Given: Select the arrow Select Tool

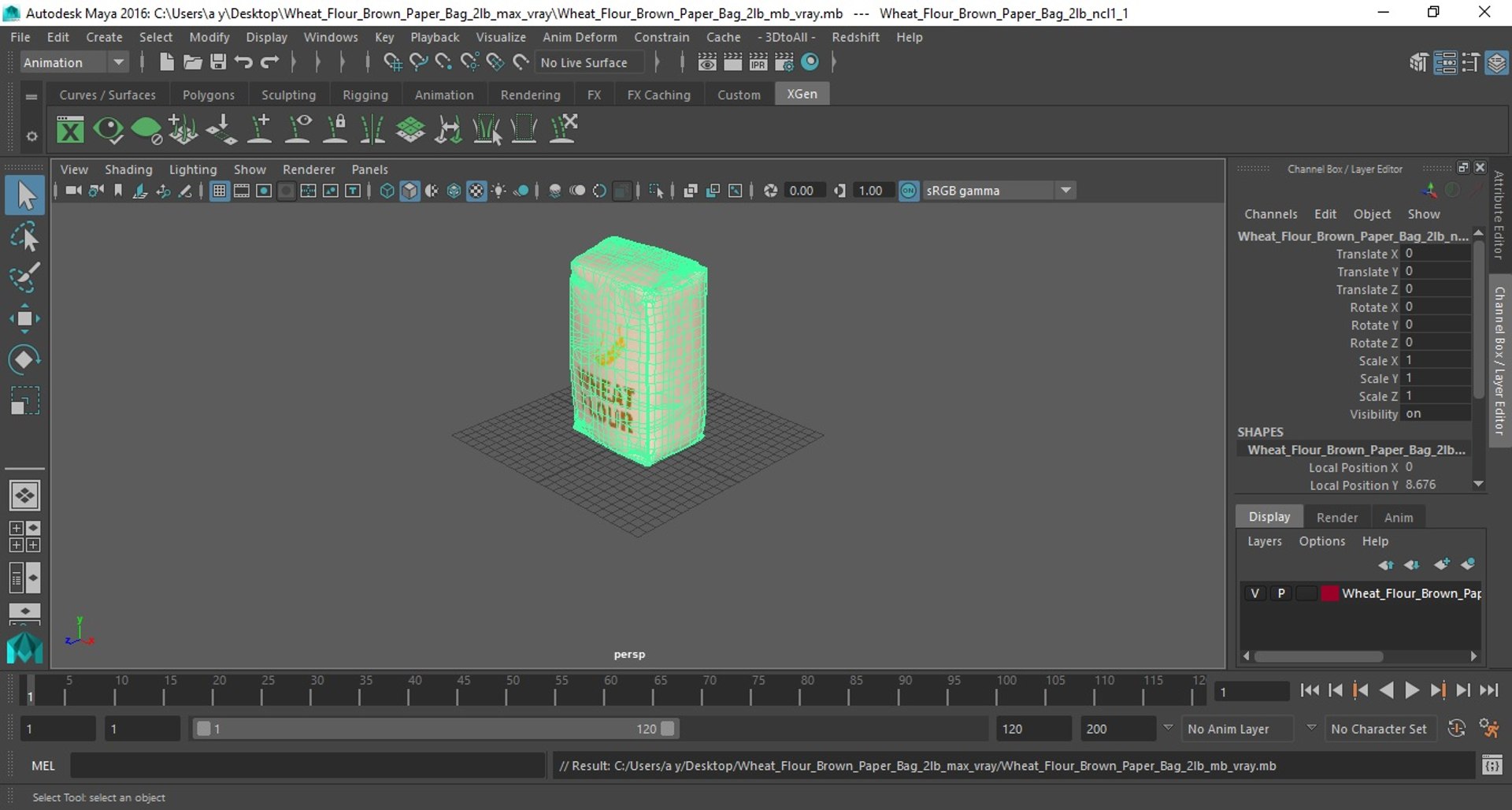Looking at the screenshot, I should point(25,195).
